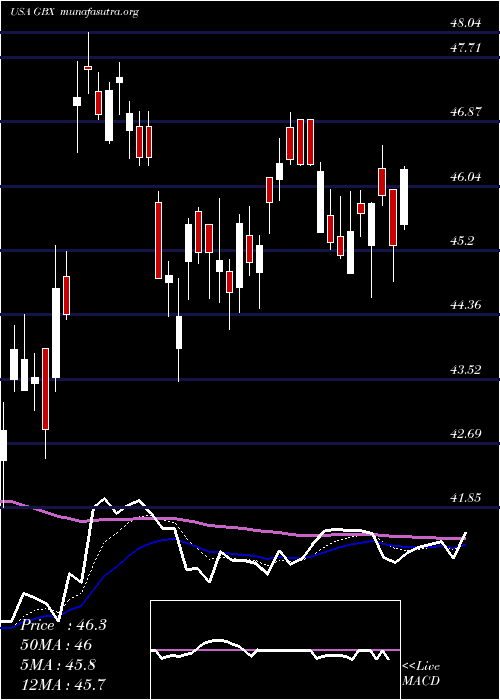The width and height of the screenshot is (500, 700).
Task: Click the 5MA : 45.8 readout
Action: [x=58, y=665]
